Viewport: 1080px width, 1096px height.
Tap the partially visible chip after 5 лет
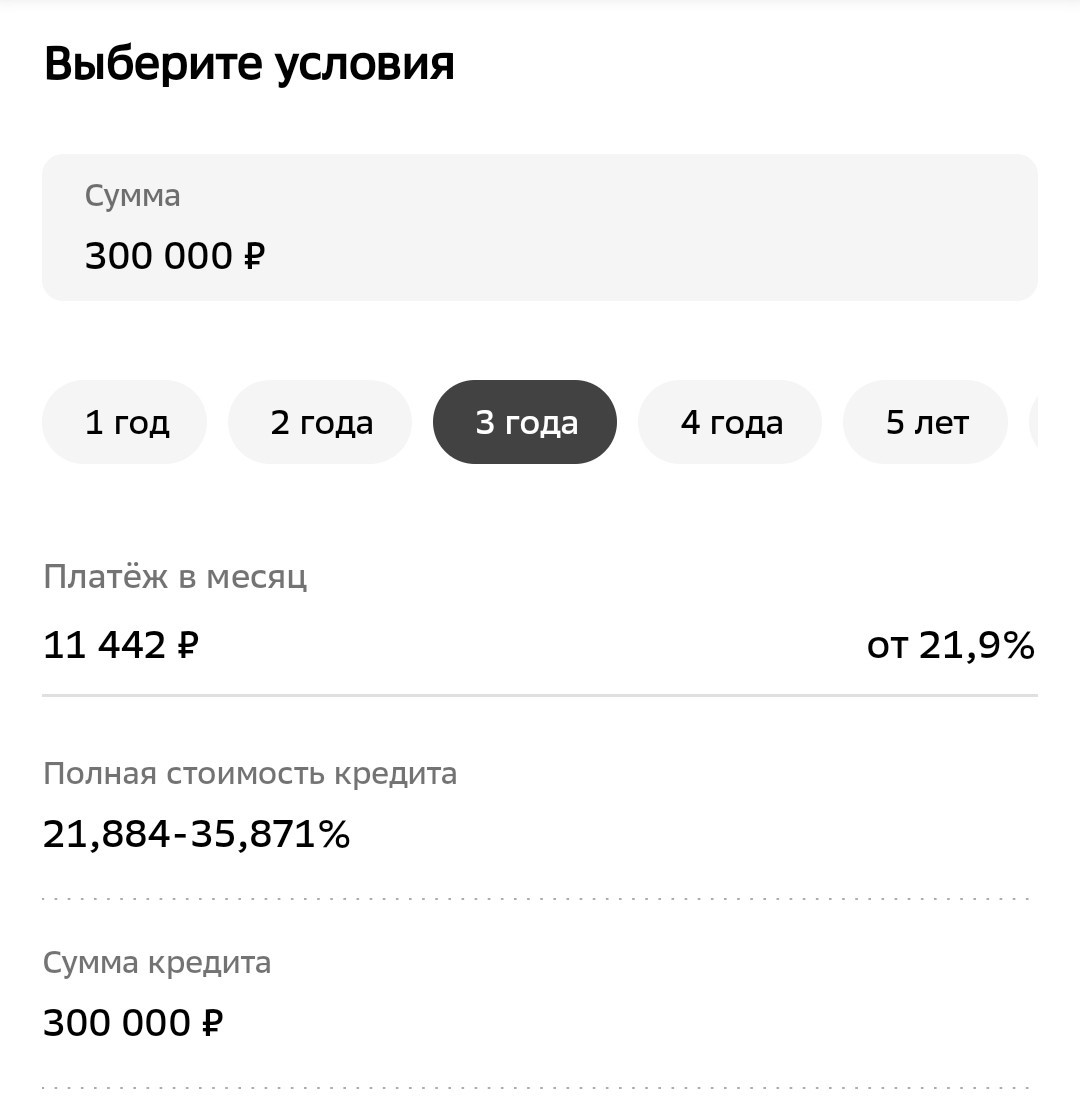click(1034, 422)
